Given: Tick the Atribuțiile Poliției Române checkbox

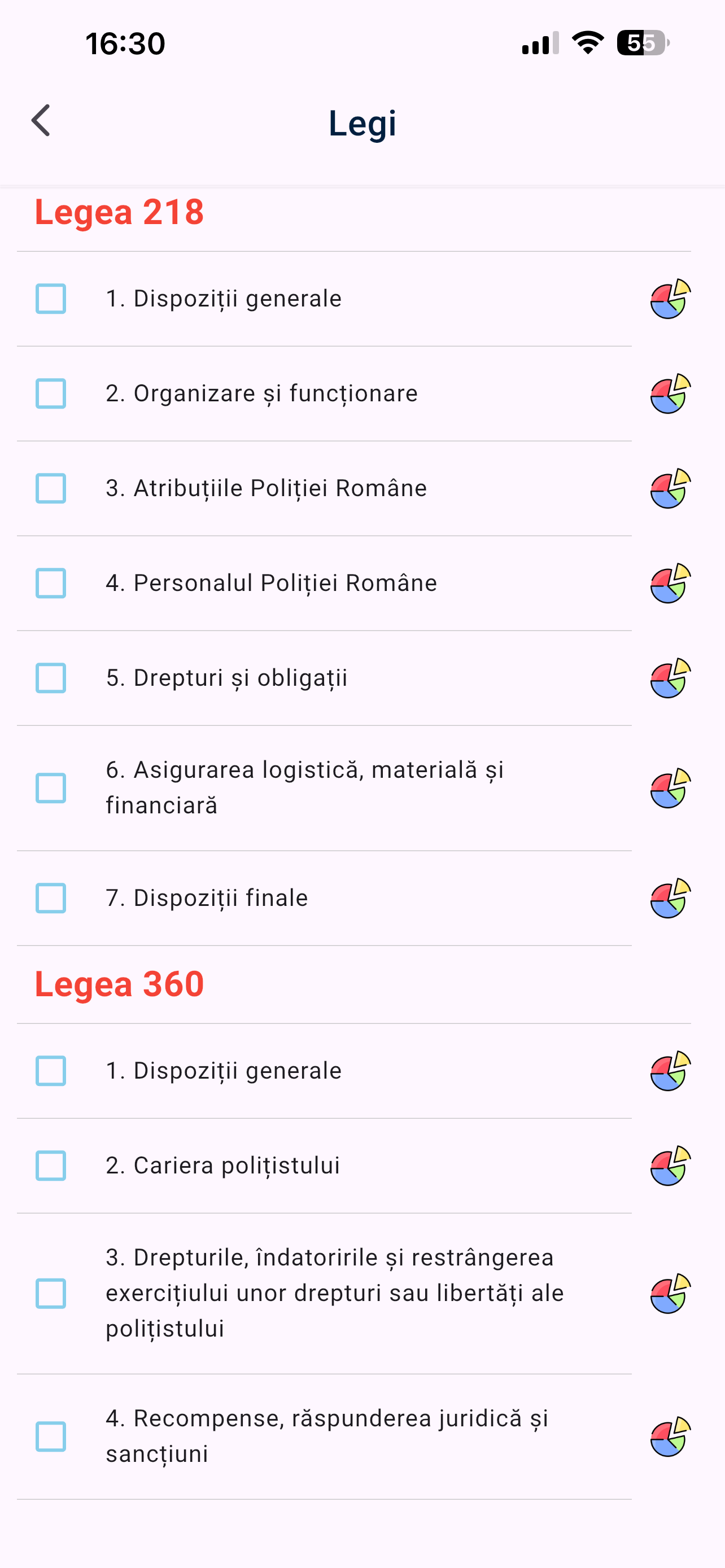Looking at the screenshot, I should click(x=50, y=489).
